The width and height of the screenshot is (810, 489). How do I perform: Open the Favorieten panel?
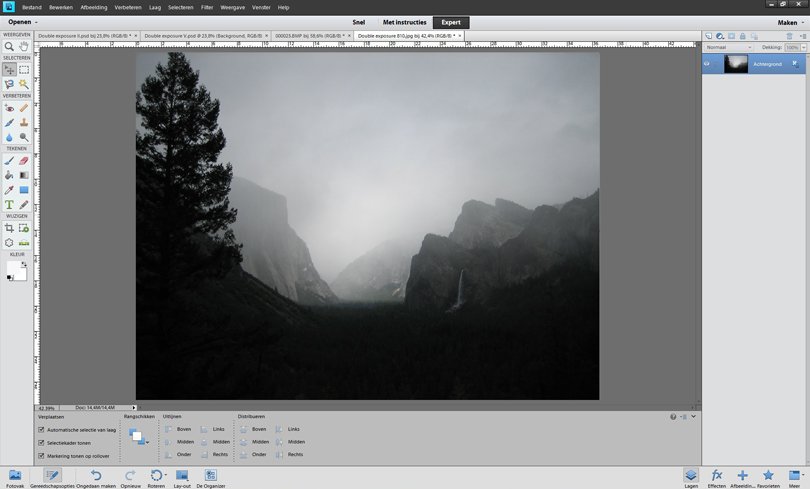click(x=768, y=478)
